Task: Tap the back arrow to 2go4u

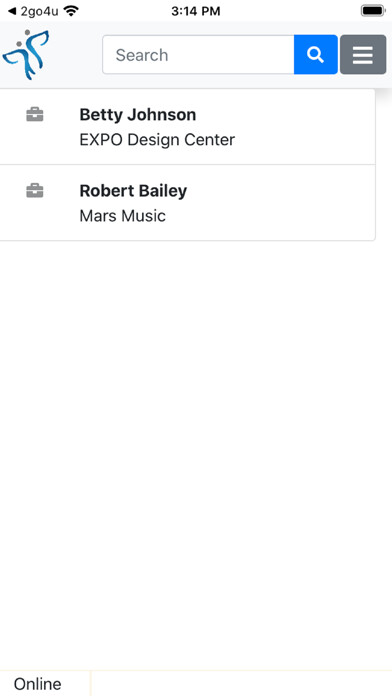Action: point(12,11)
